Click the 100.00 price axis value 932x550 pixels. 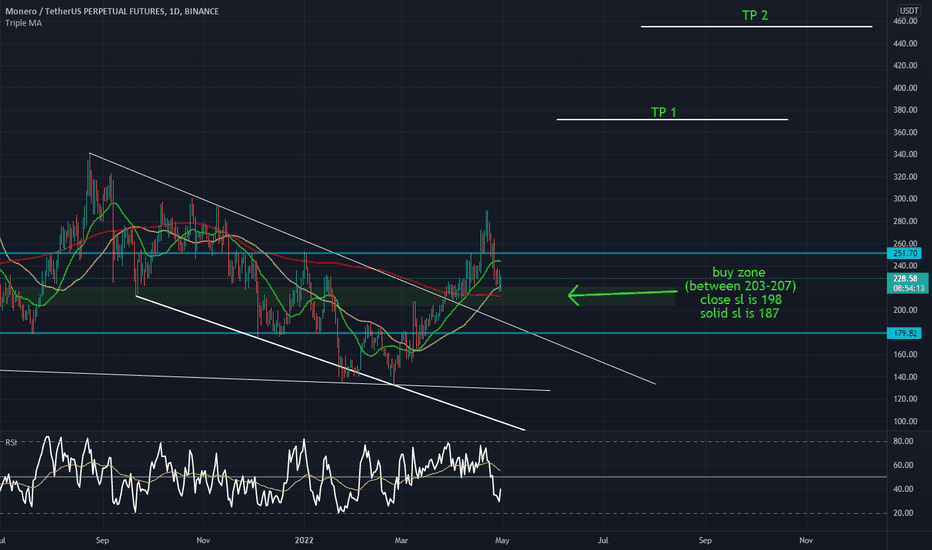pos(905,421)
